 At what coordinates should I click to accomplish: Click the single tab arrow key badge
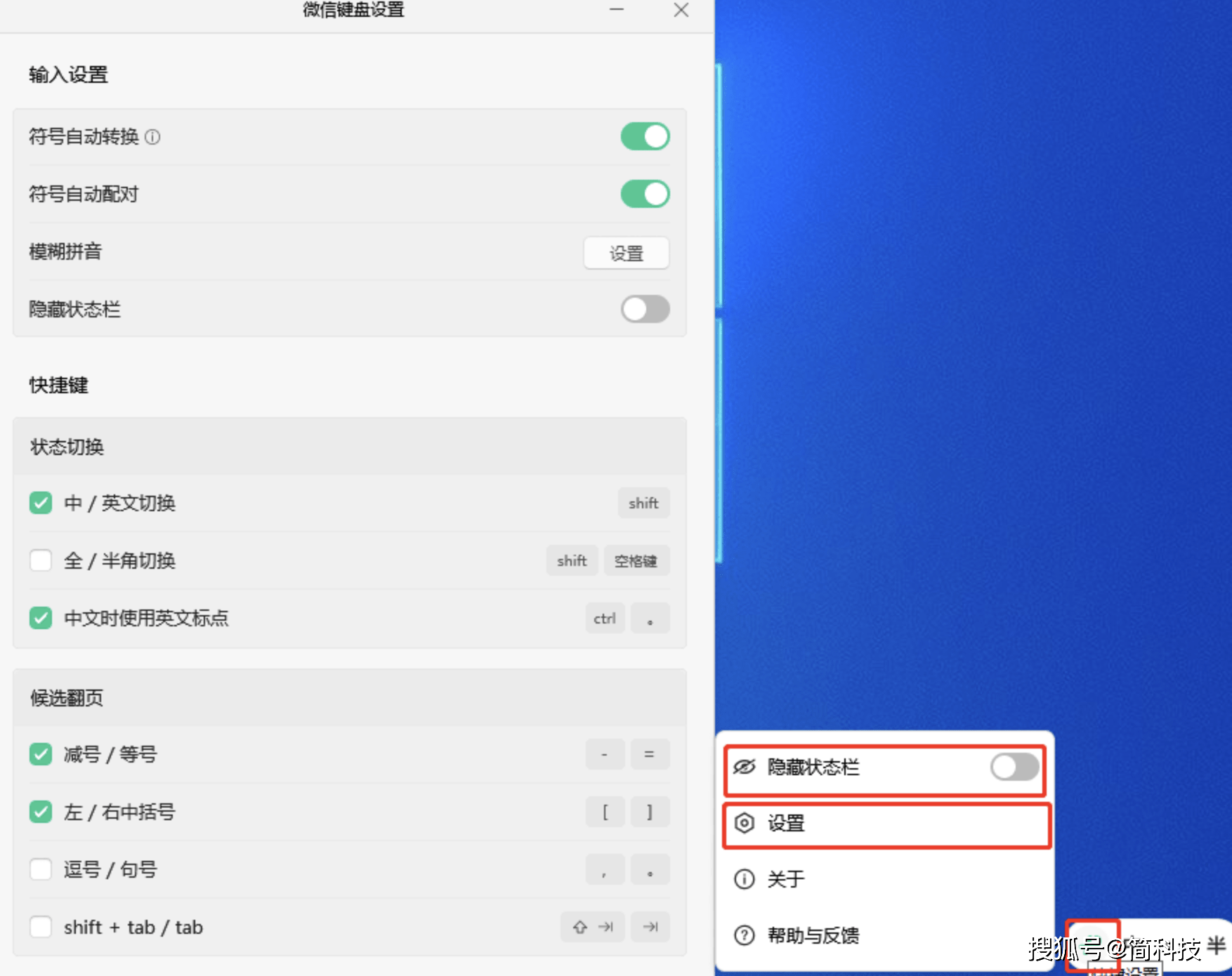[x=650, y=927]
